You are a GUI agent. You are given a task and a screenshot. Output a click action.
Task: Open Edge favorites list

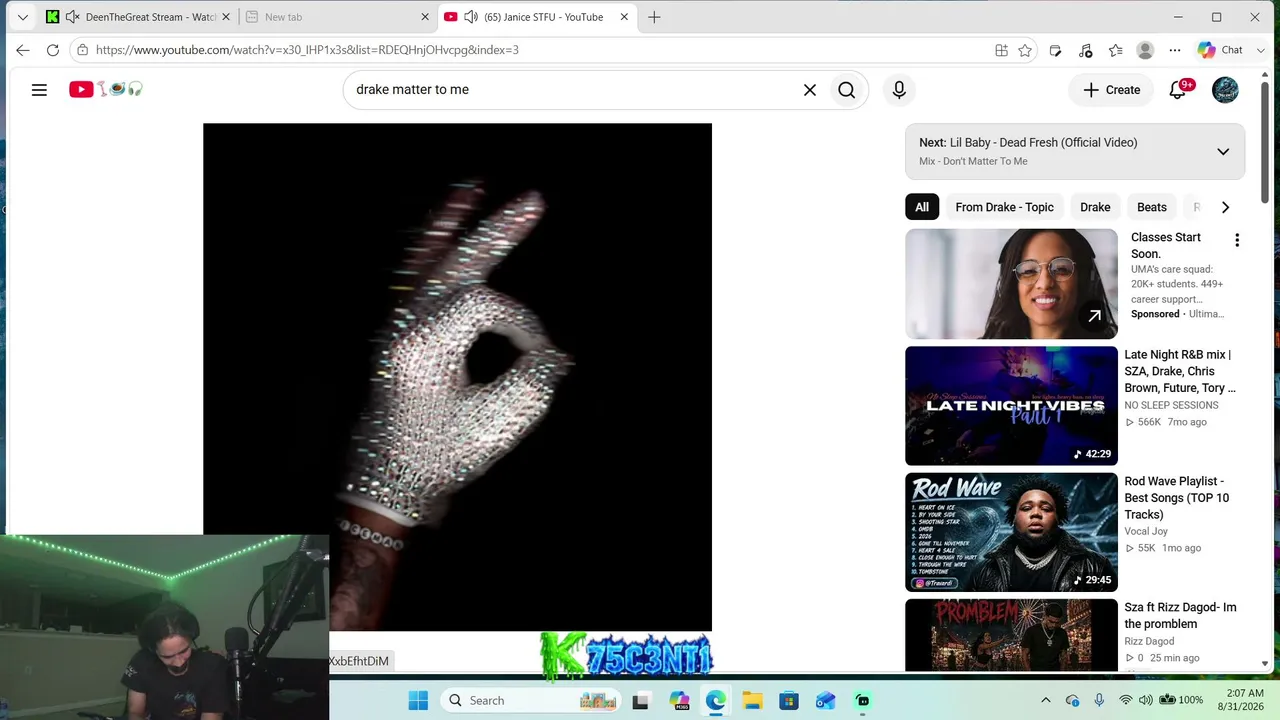point(1115,50)
